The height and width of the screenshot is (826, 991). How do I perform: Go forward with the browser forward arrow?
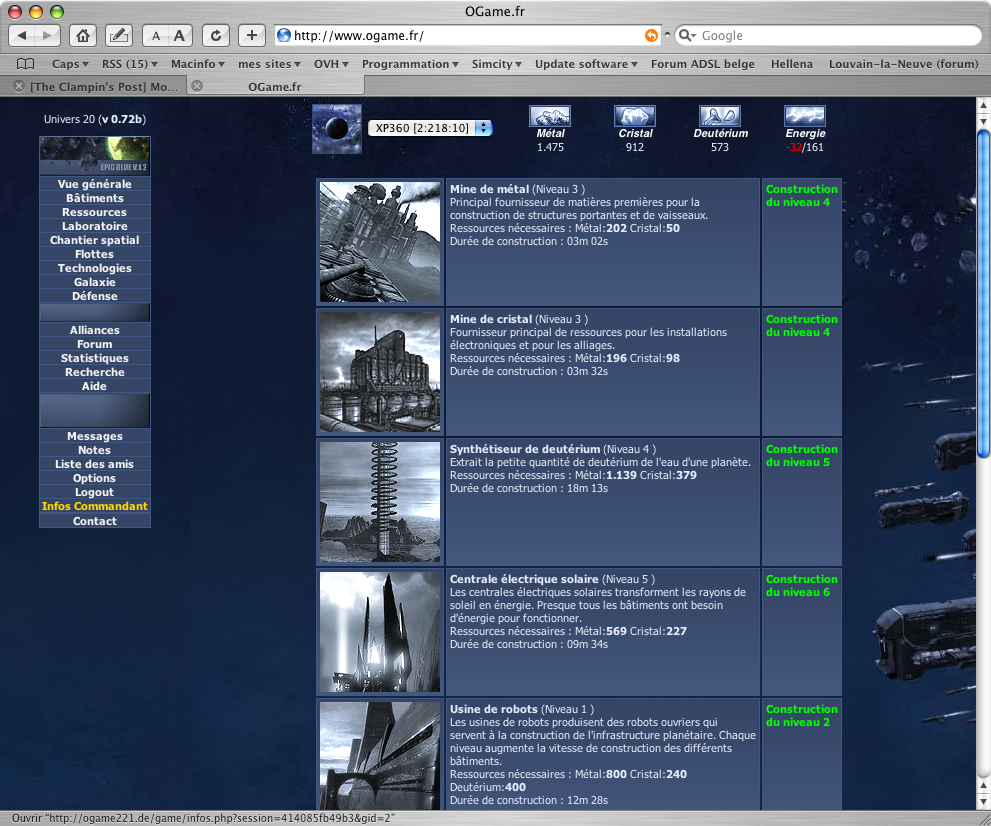(x=47, y=35)
